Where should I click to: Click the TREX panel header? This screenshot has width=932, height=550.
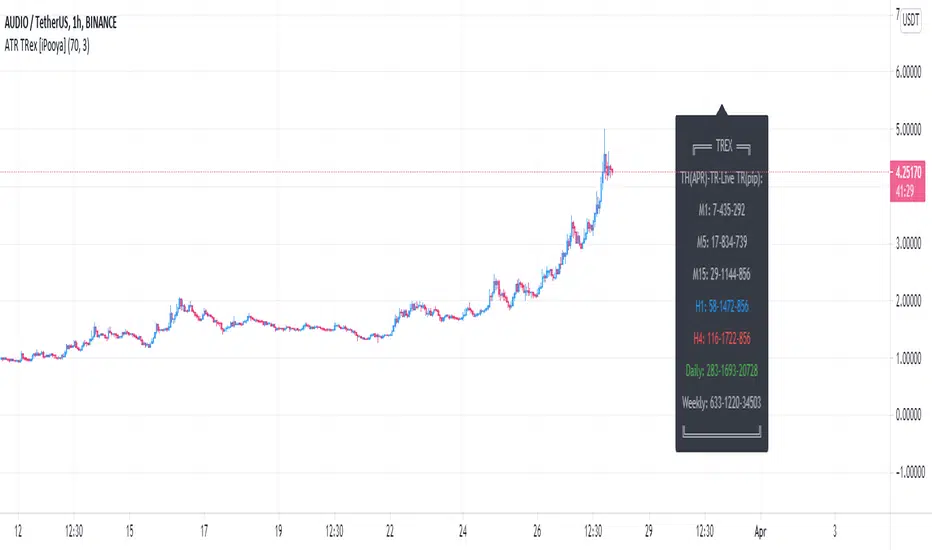click(x=721, y=146)
